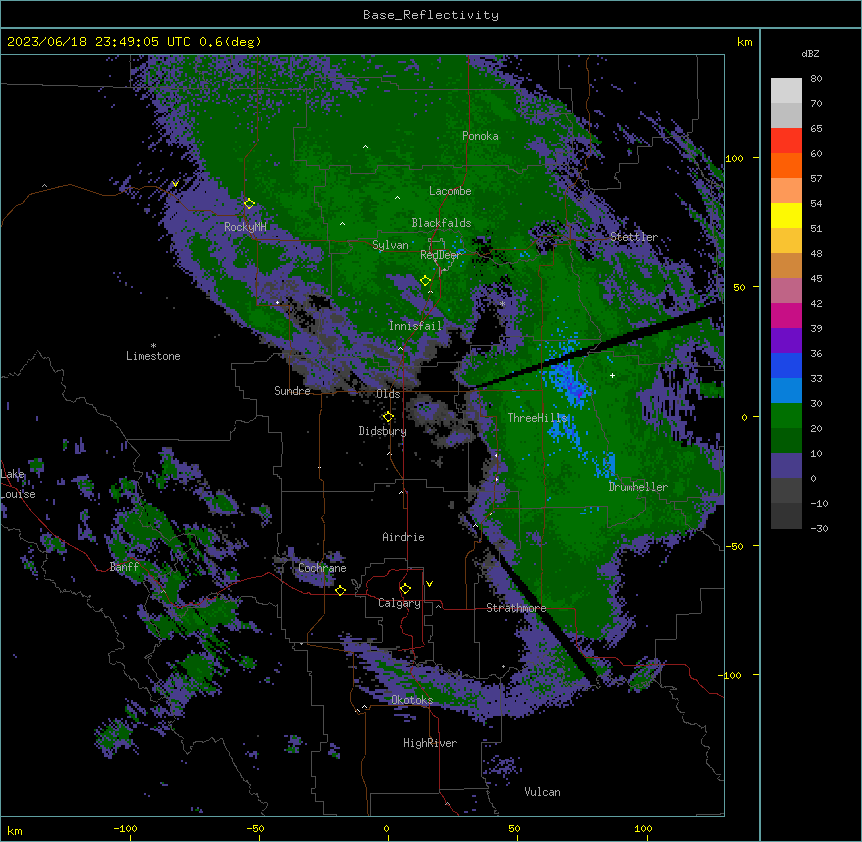This screenshot has width=862, height=842.
Task: Click the Base_Reflectivity title
Action: click(x=431, y=15)
